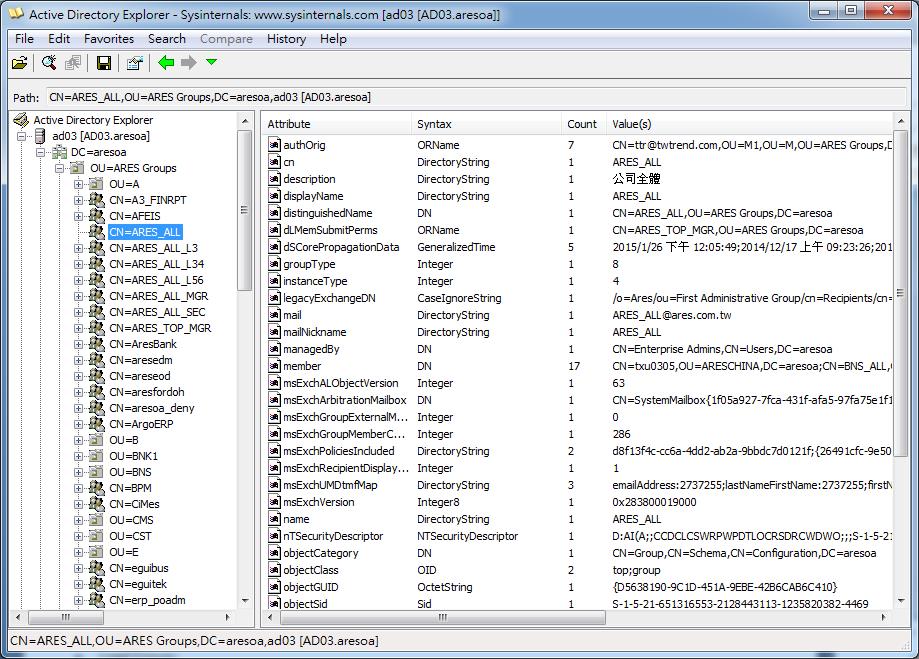Select the CN=ARES_ALL_L34 tree item

point(156,264)
